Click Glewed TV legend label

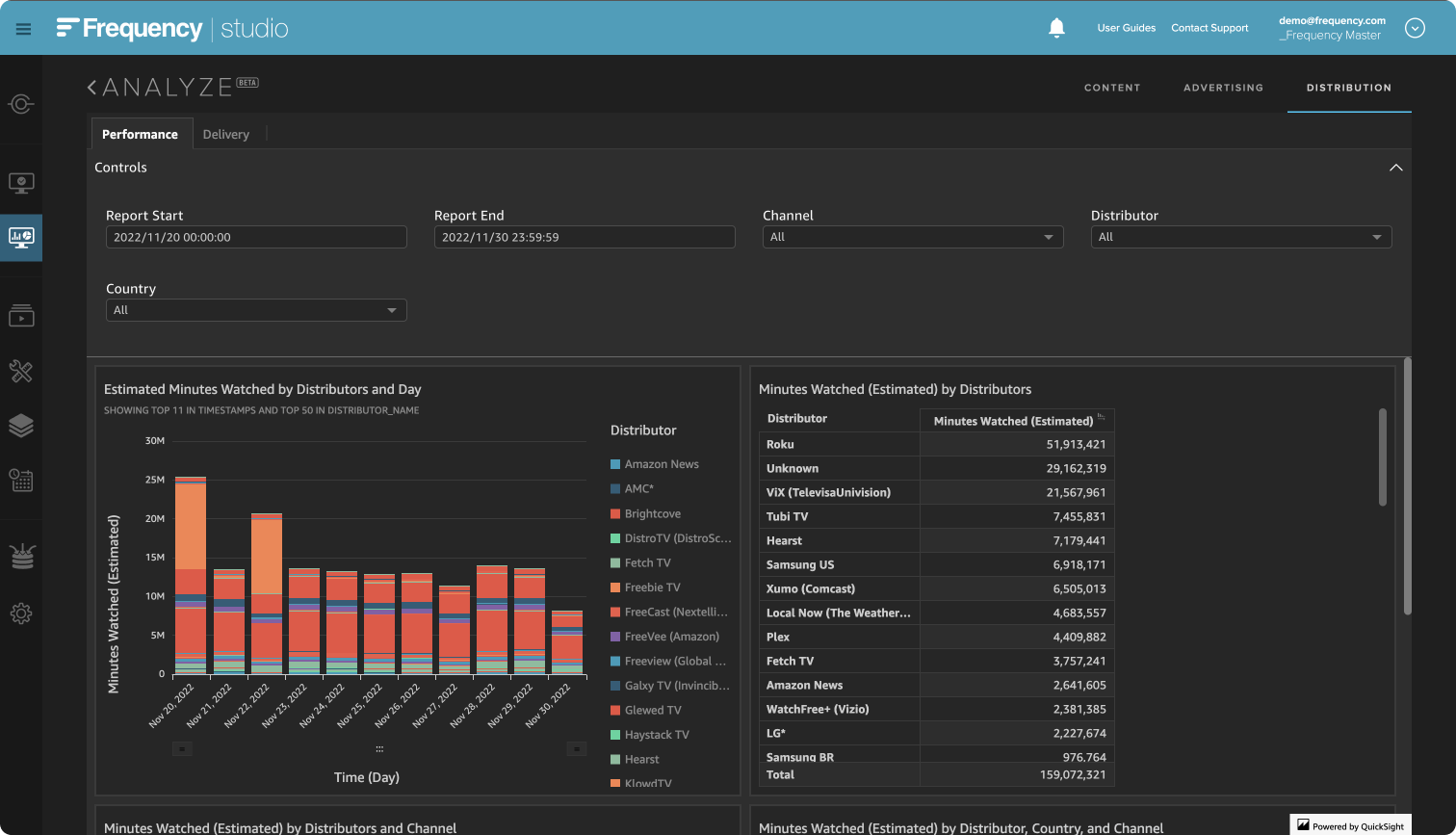click(x=653, y=710)
